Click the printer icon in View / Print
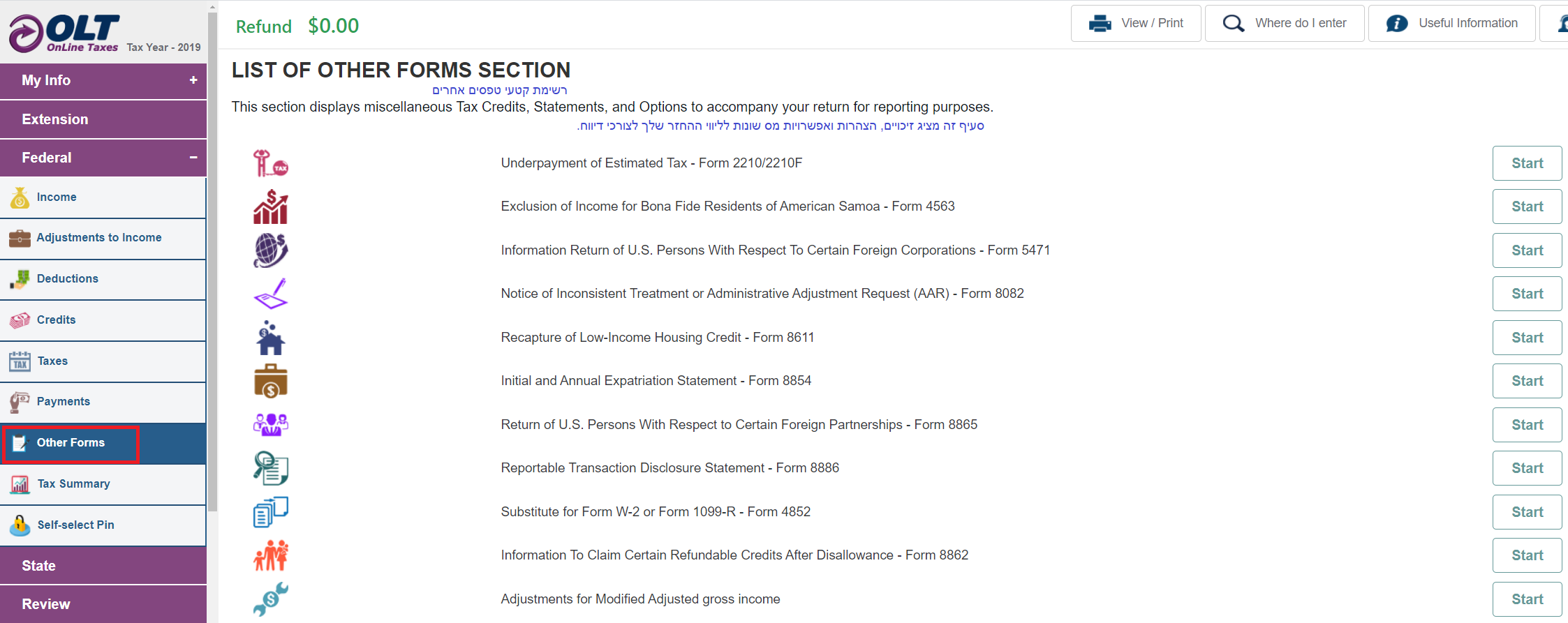 (1100, 23)
